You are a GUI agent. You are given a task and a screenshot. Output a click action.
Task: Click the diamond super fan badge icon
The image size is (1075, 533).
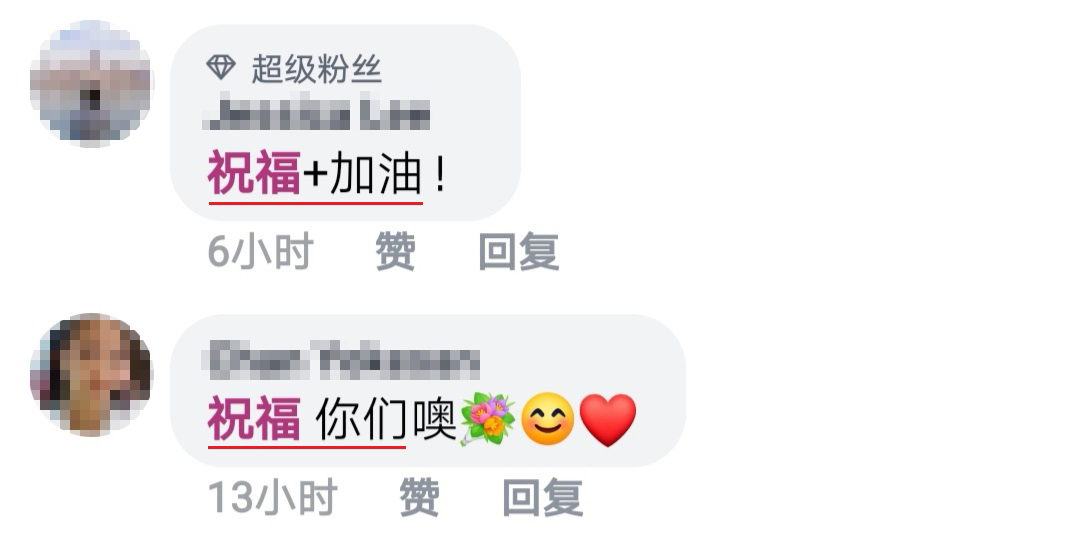[x=221, y=68]
